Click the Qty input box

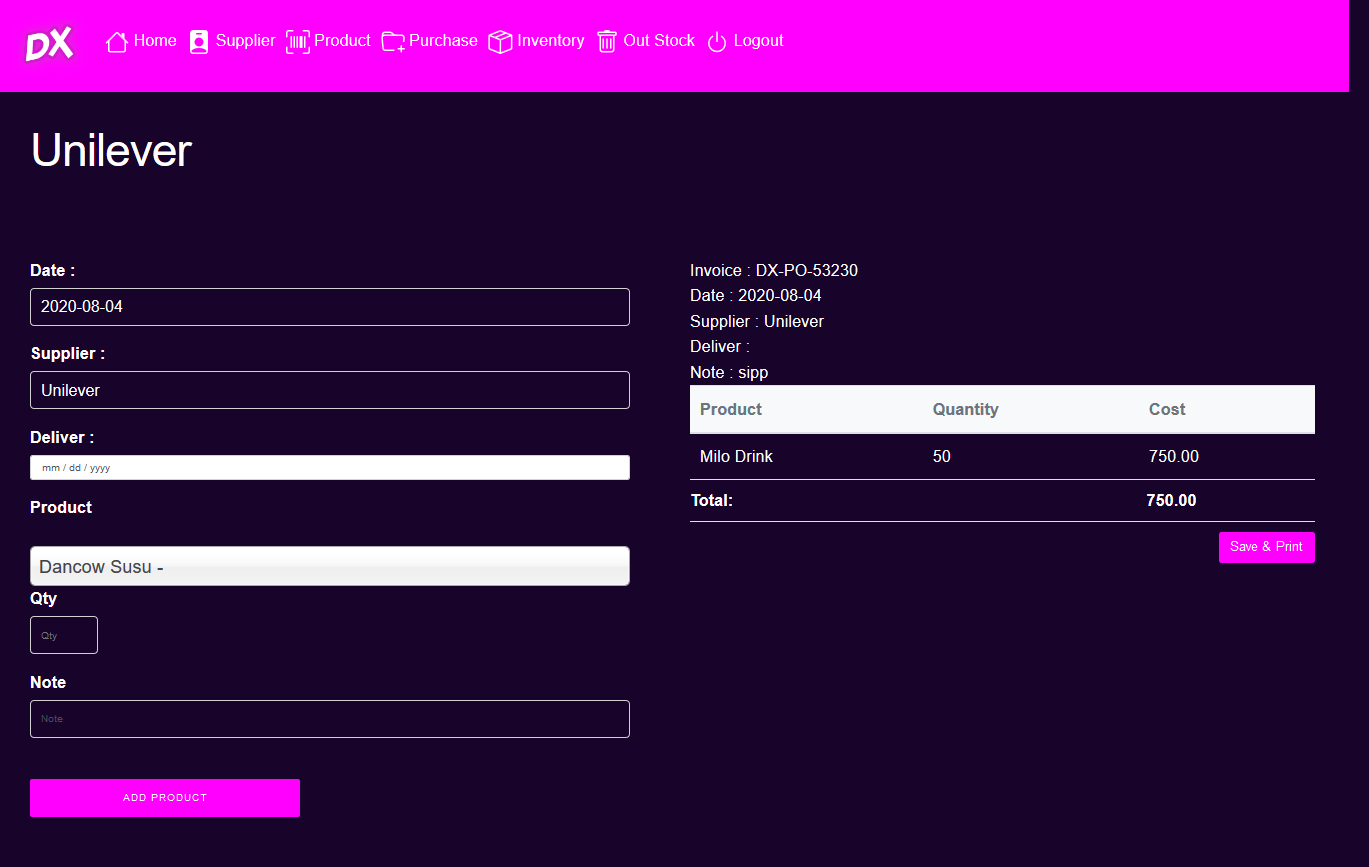64,635
